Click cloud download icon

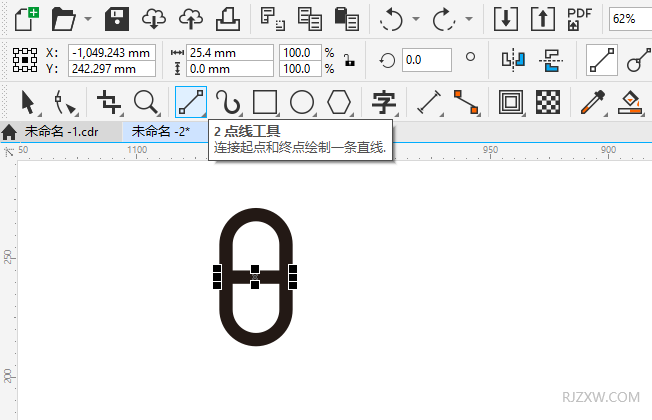tap(154, 19)
